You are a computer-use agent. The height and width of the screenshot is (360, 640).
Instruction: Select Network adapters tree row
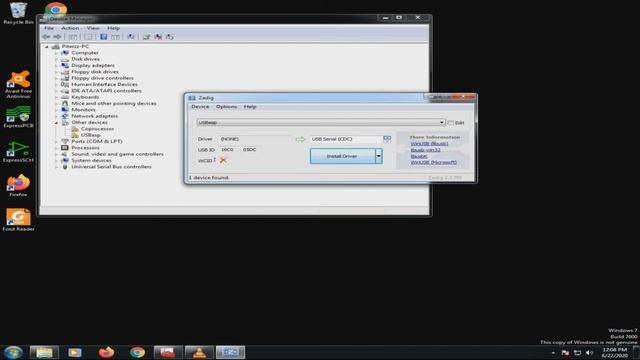95,116
